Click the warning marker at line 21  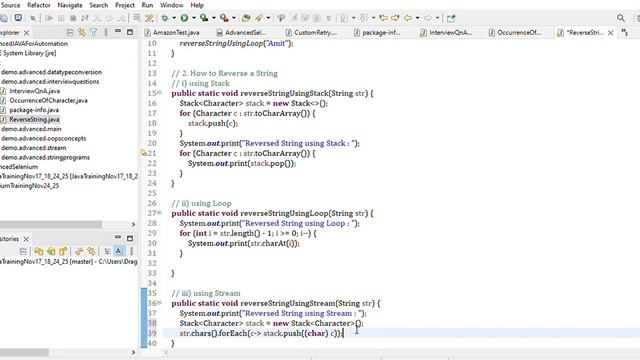(x=144, y=153)
